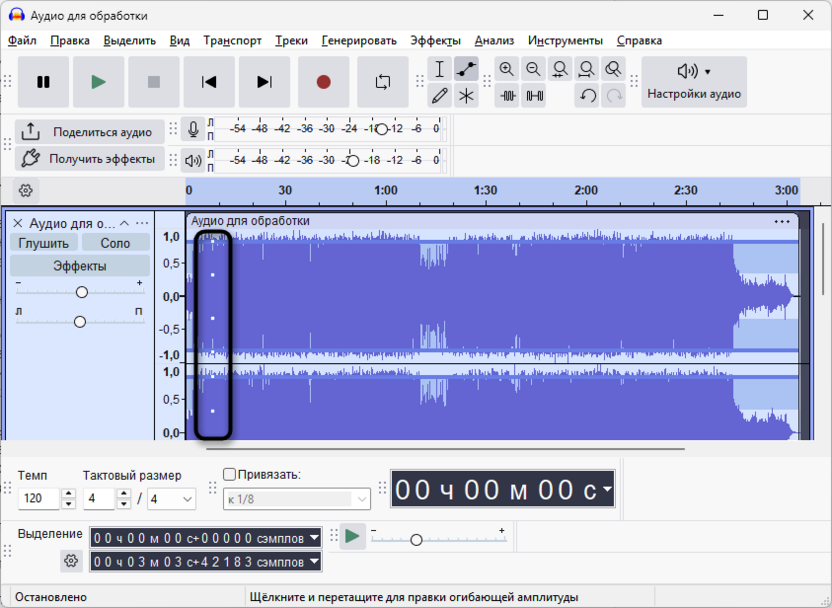Enable the Привязать snapping checkbox
Viewport: 832px width, 608px height.
(x=229, y=474)
